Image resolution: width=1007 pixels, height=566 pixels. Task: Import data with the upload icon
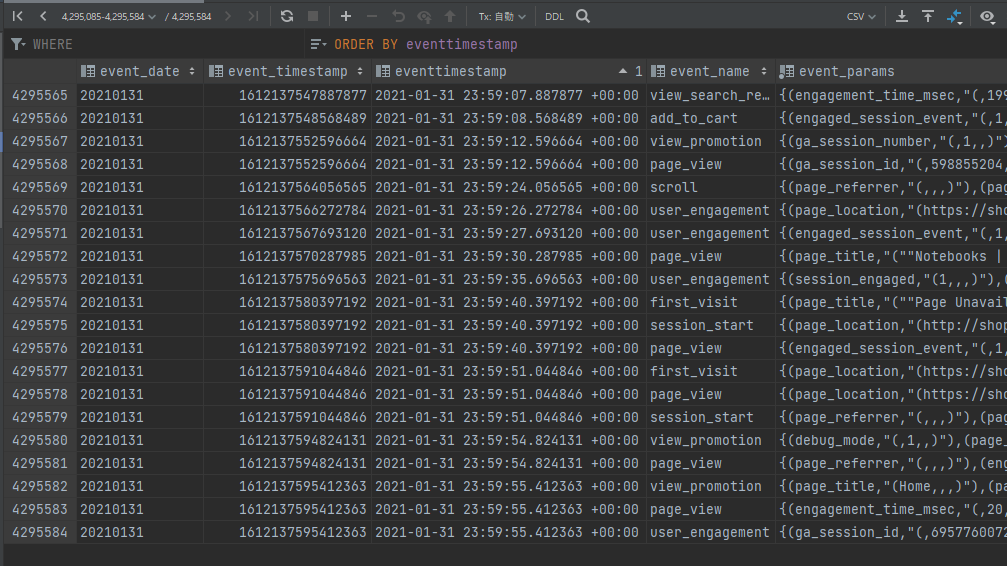coord(928,16)
